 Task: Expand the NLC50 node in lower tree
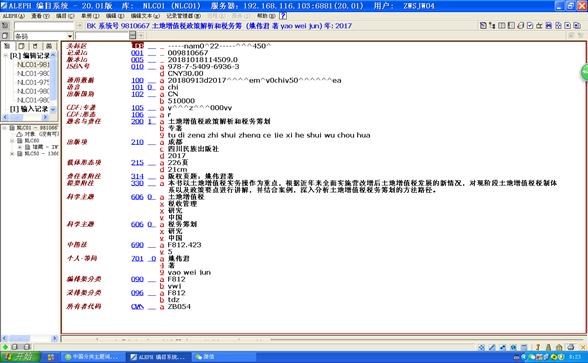12,153
